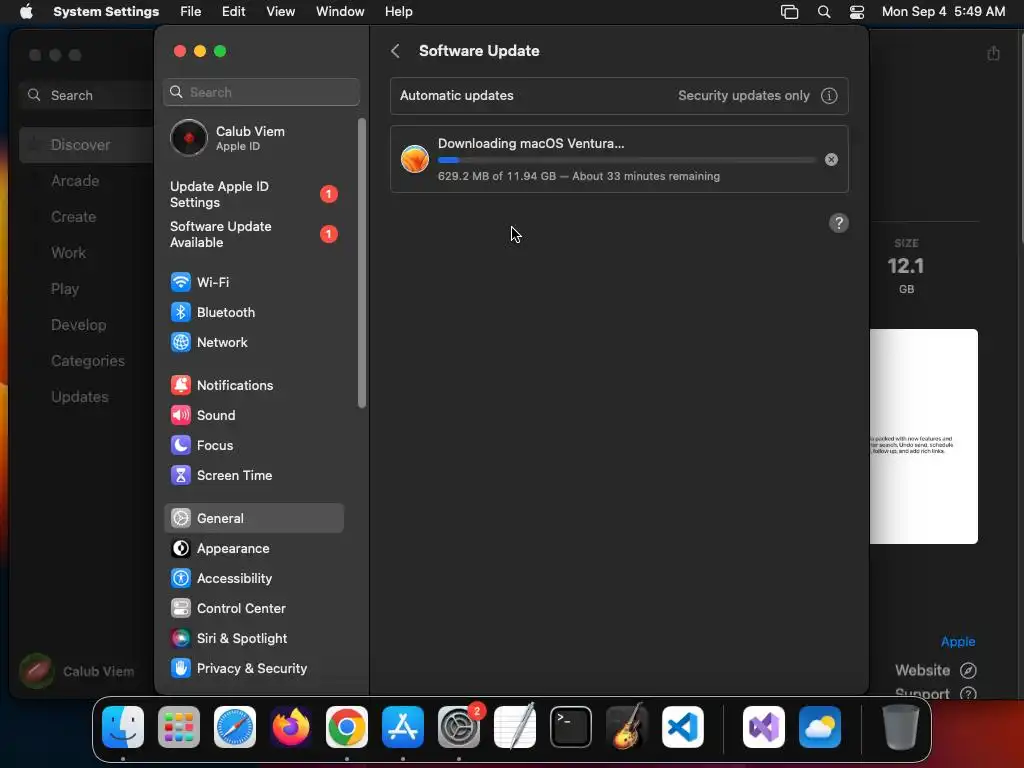Open Spotlight search in the menu bar

pyautogui.click(x=824, y=12)
